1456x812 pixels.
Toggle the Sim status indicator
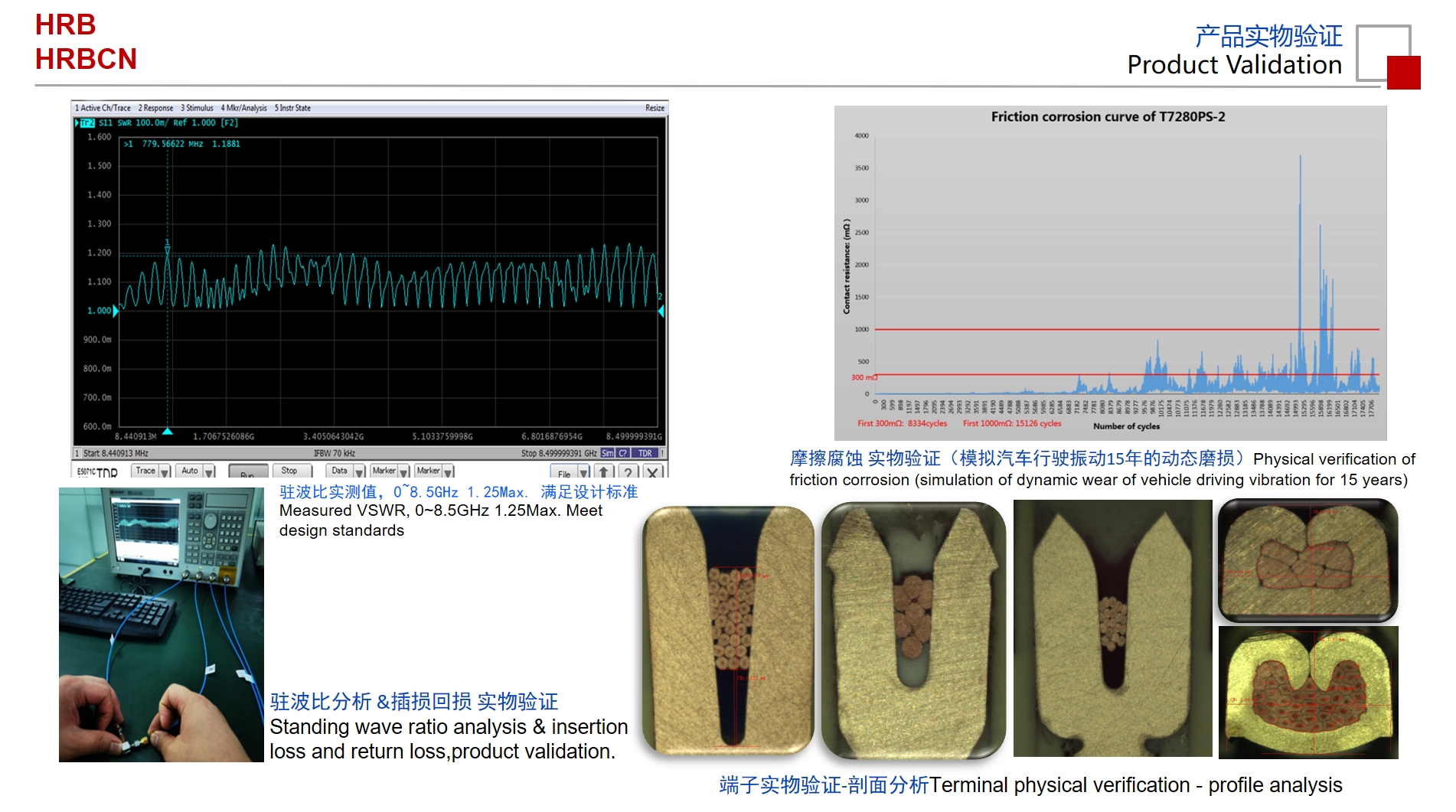(x=608, y=453)
